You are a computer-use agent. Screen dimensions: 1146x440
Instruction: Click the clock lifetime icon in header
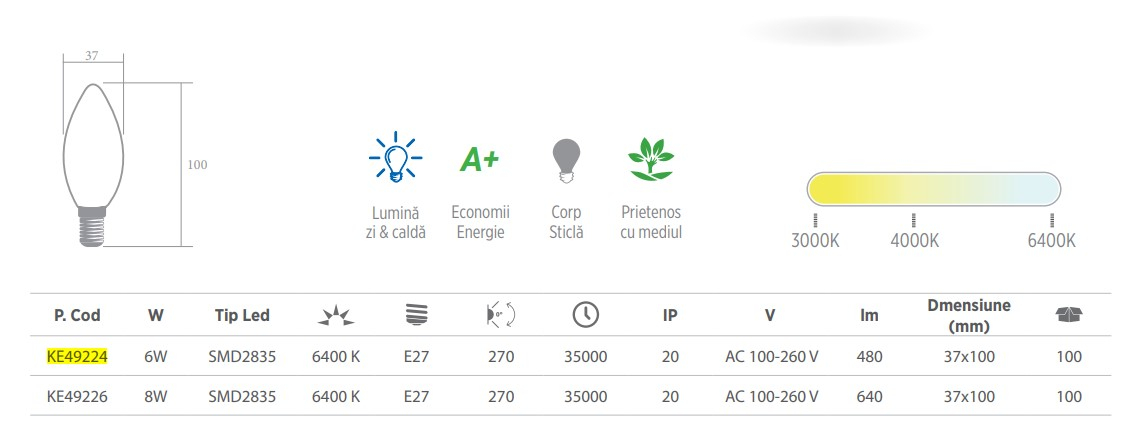[585, 315]
